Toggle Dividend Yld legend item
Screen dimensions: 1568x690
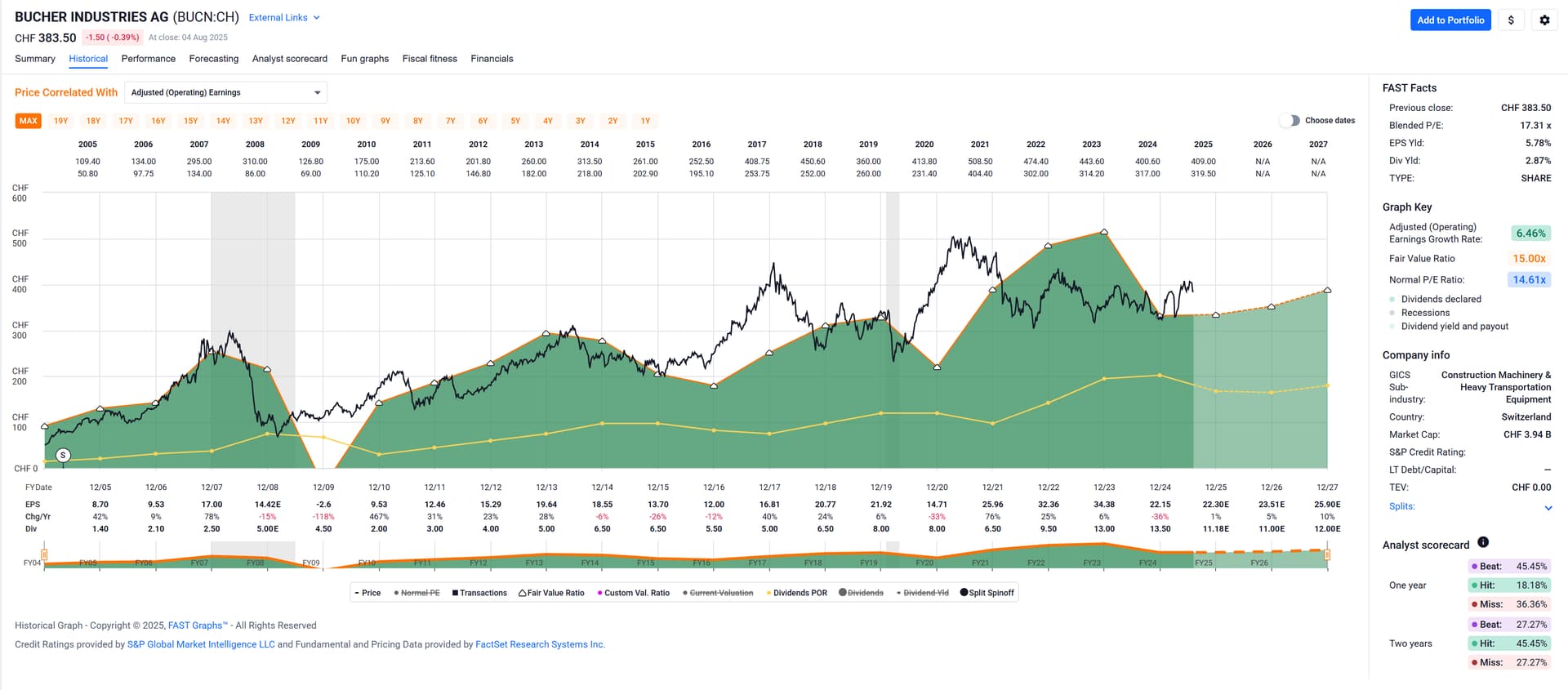click(x=922, y=593)
